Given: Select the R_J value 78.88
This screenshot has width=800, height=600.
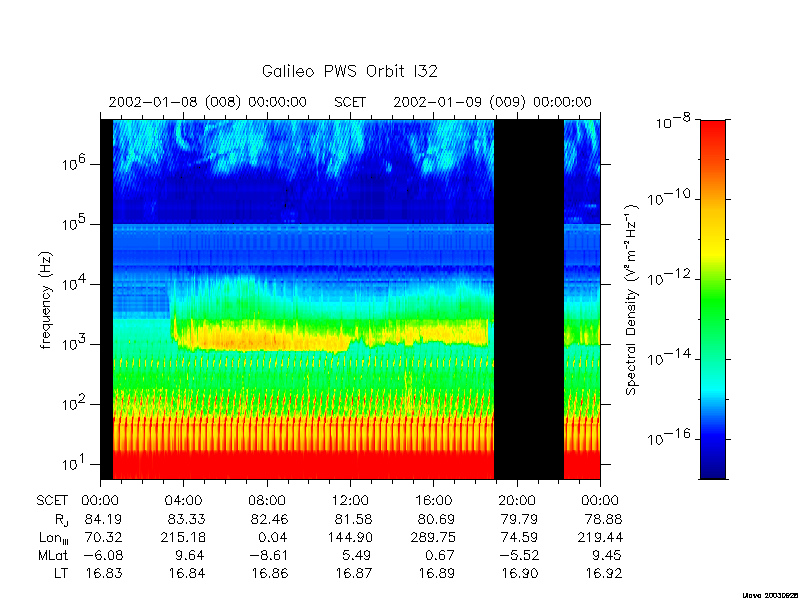Looking at the screenshot, I should 603,519.
